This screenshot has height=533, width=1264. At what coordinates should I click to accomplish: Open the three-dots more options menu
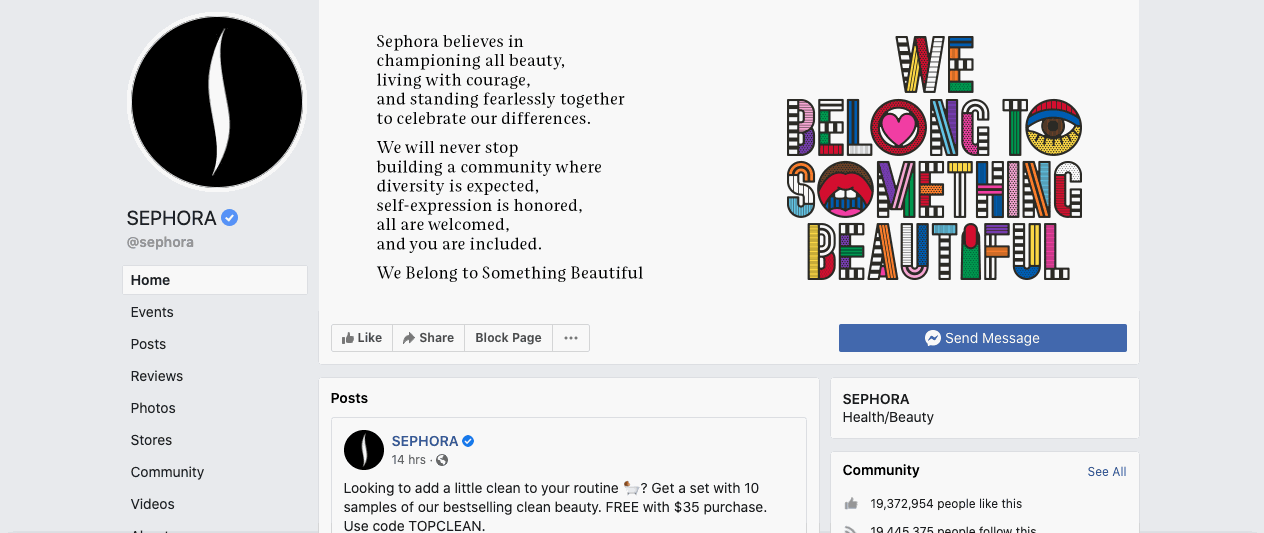571,338
